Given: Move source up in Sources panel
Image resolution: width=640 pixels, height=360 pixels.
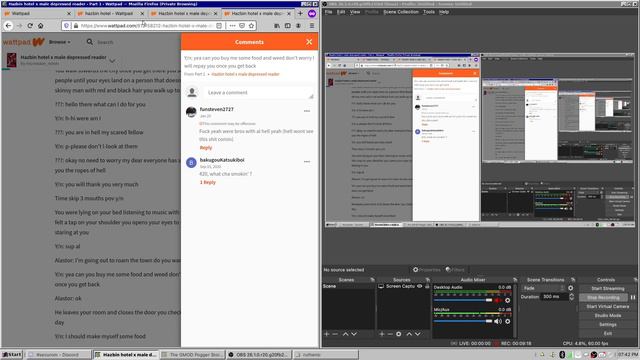Looking at the screenshot, I should (x=409, y=334).
